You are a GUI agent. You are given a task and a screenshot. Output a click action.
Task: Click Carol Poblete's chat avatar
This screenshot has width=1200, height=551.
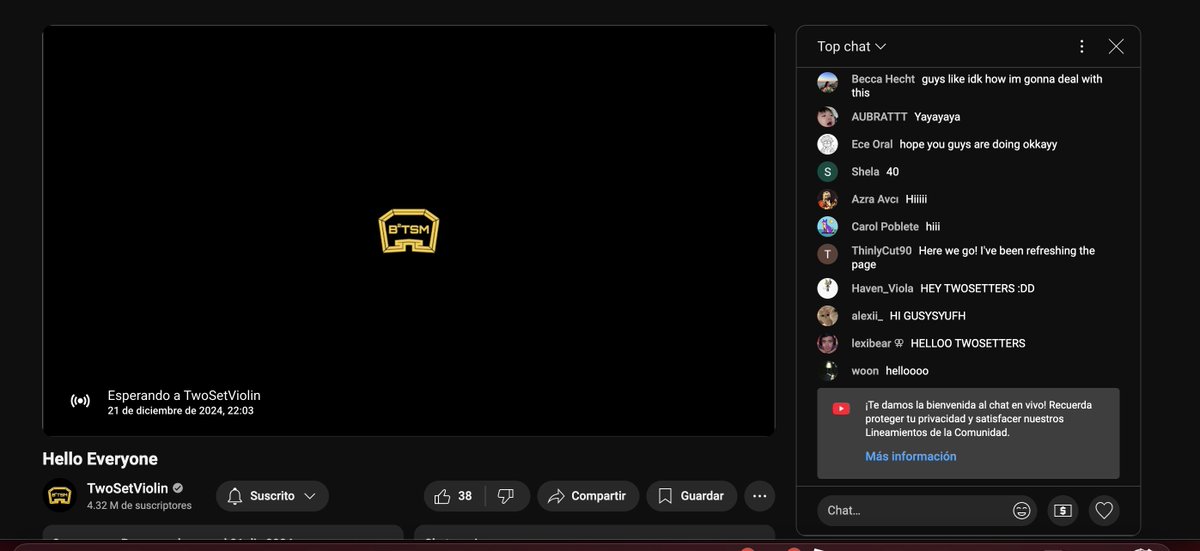(x=827, y=226)
